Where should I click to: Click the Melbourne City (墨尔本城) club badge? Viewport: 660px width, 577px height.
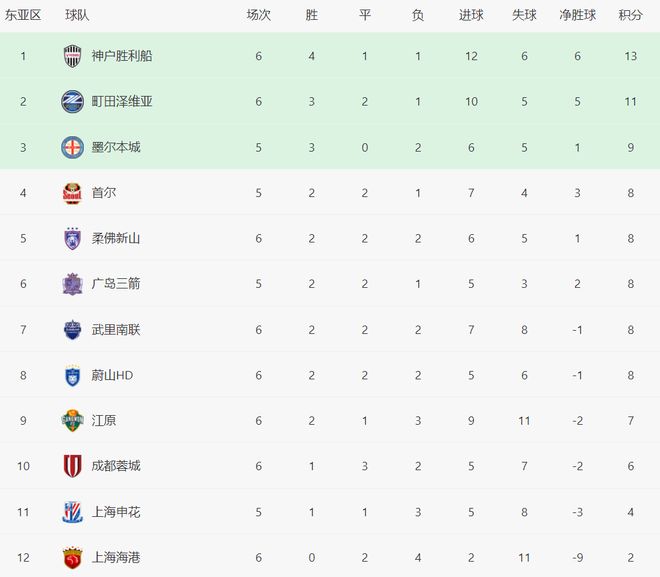point(72,147)
